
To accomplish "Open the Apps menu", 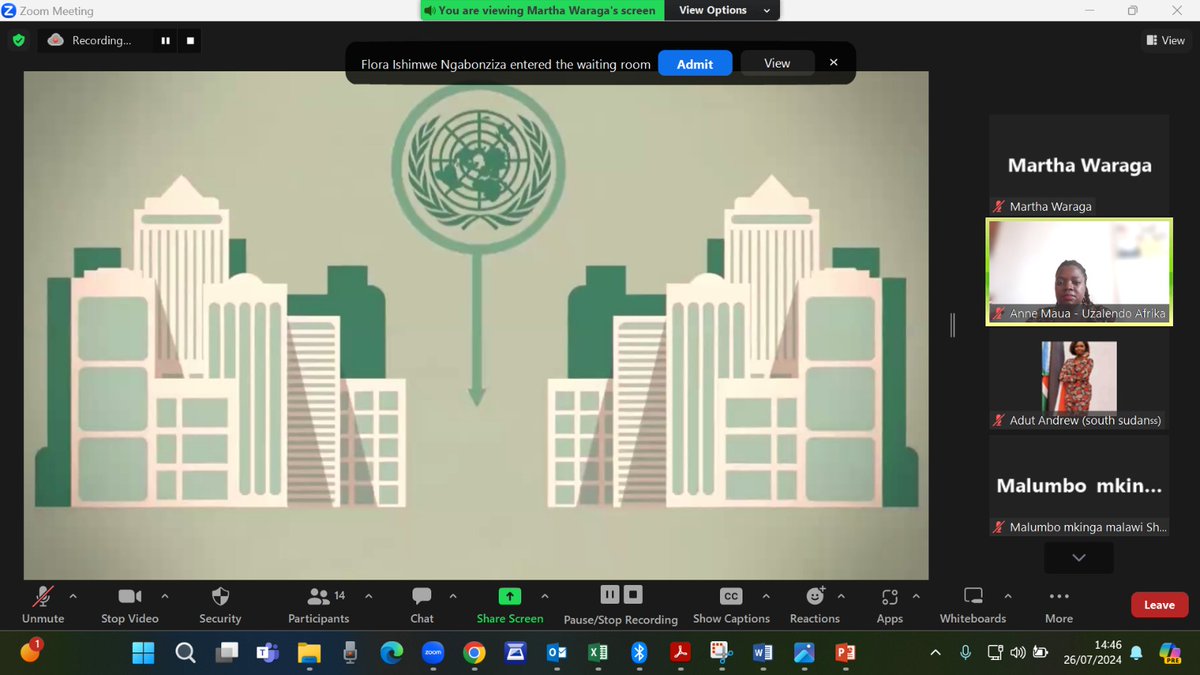I will (x=890, y=605).
